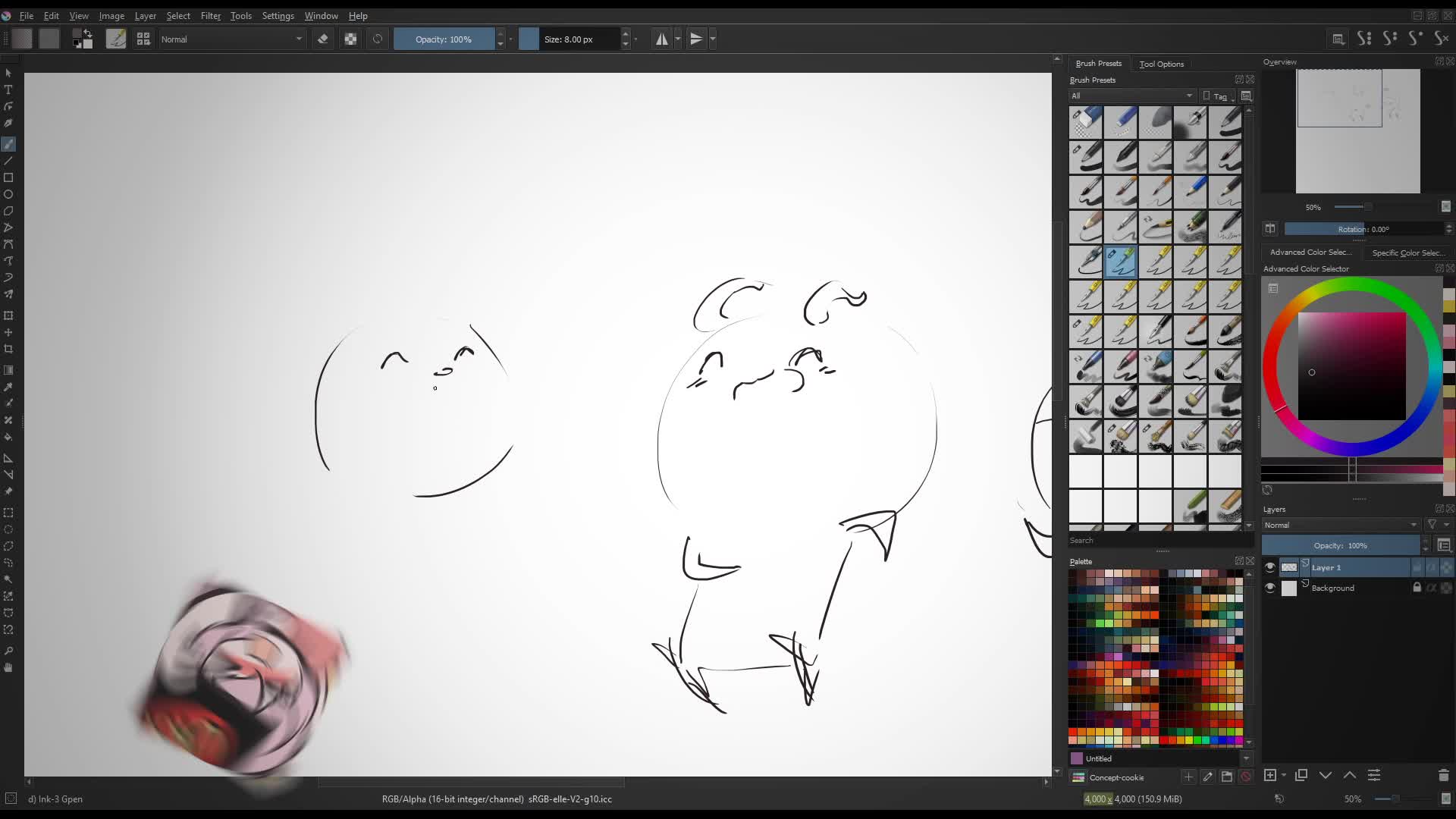Open brush presets view options

pyautogui.click(x=1246, y=96)
